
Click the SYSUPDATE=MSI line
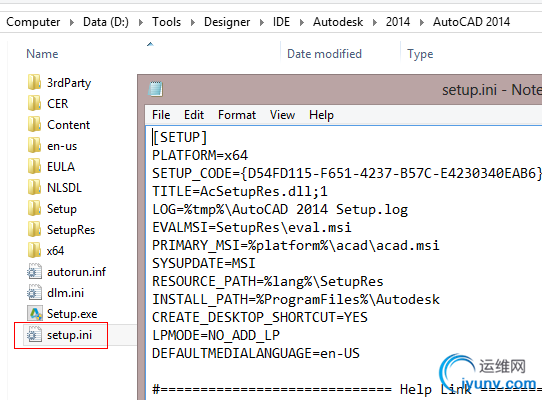pyautogui.click(x=204, y=263)
